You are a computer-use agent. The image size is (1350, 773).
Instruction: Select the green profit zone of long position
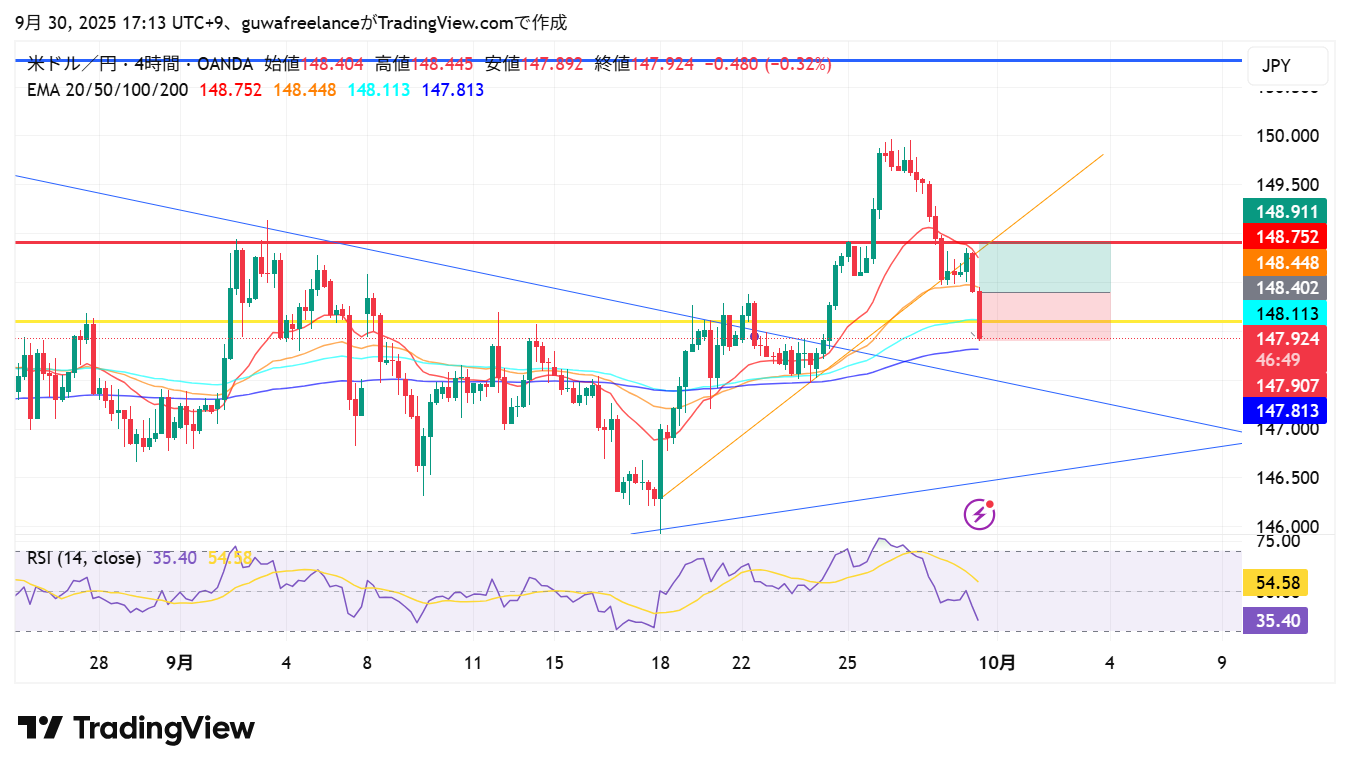pyautogui.click(x=1045, y=267)
